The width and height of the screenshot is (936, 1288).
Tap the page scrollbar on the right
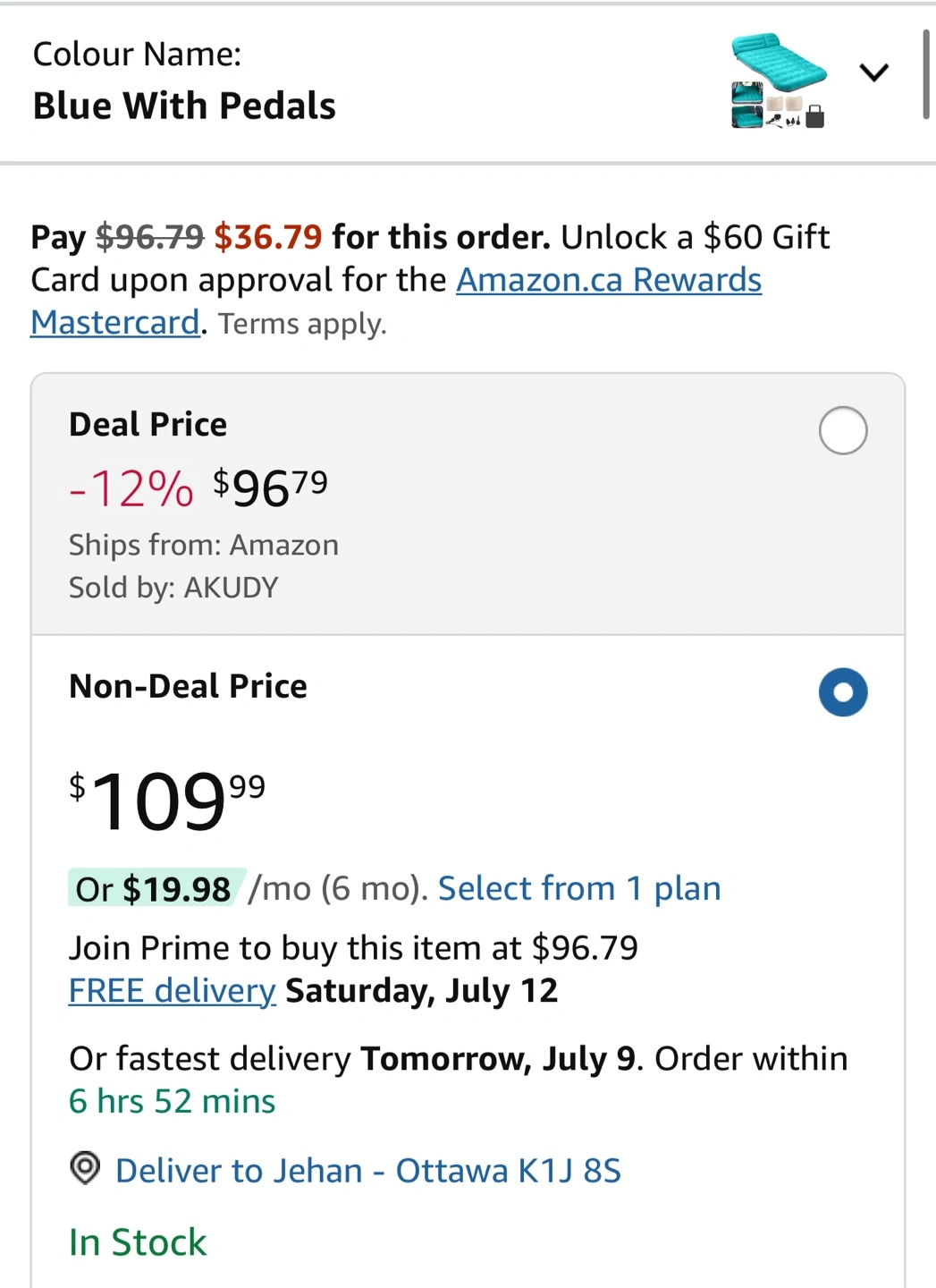click(926, 73)
